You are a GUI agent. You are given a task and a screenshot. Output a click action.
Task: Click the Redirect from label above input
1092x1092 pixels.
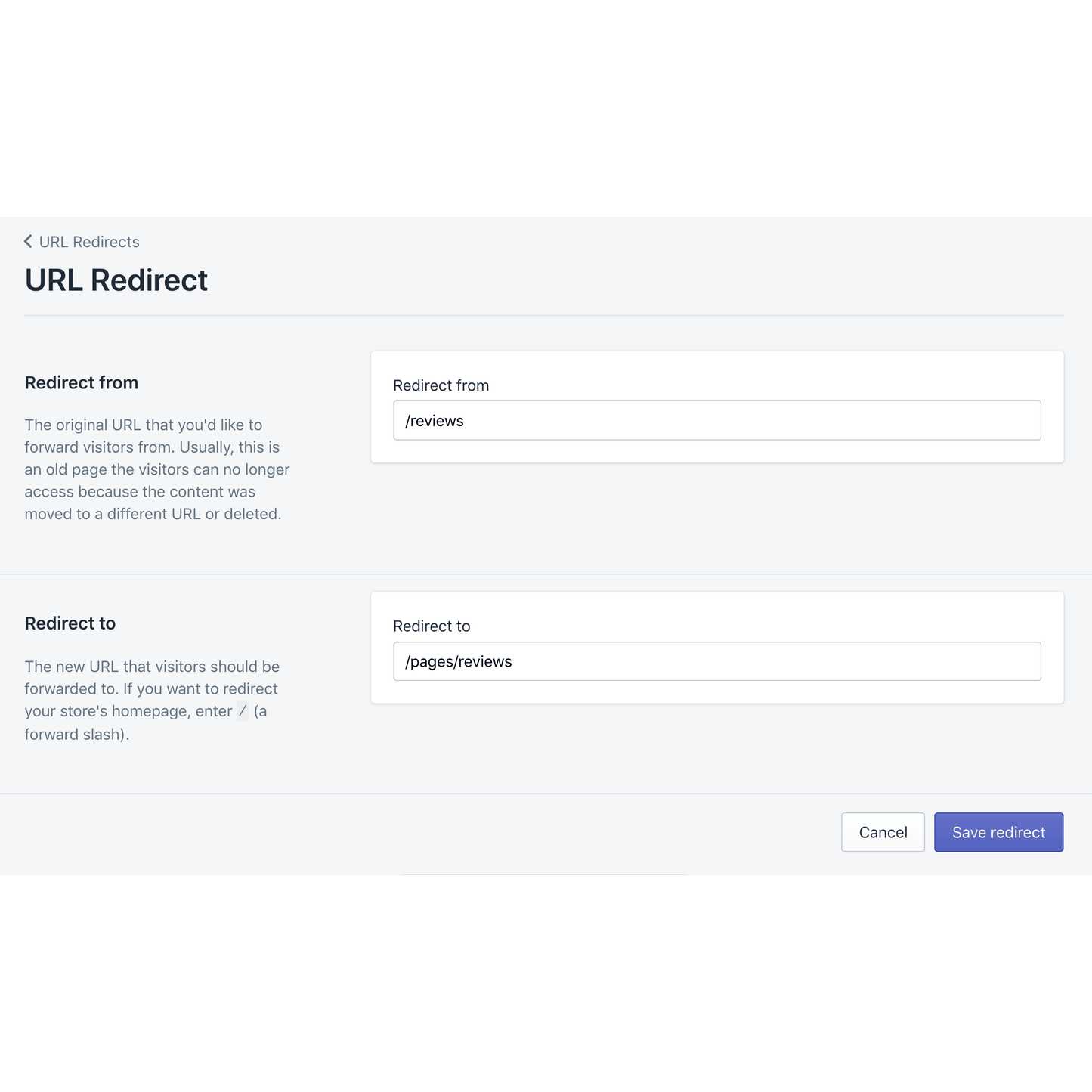[441, 385]
